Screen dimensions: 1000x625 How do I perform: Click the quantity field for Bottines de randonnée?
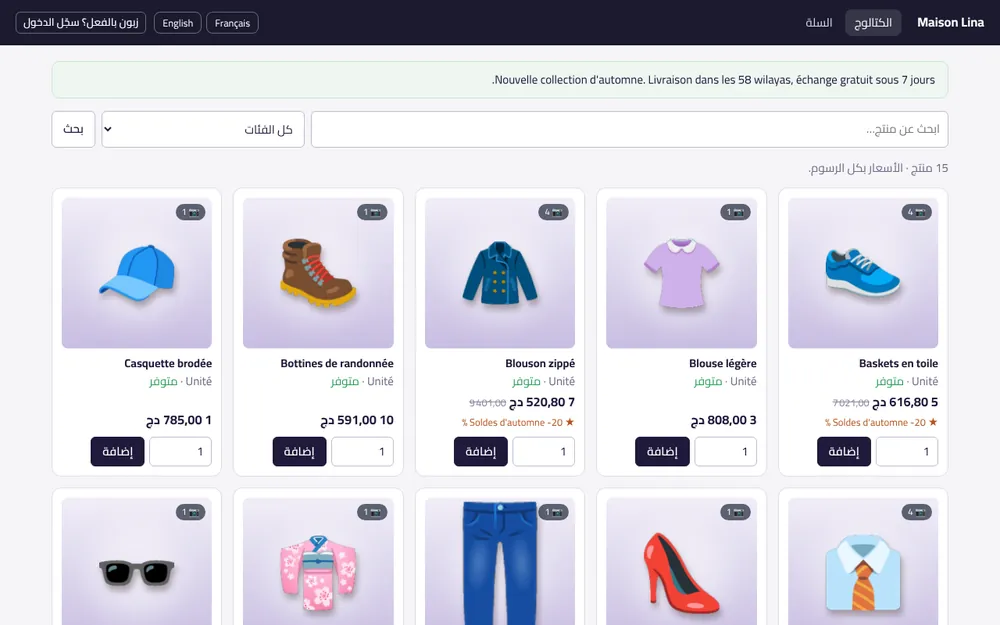(x=362, y=452)
